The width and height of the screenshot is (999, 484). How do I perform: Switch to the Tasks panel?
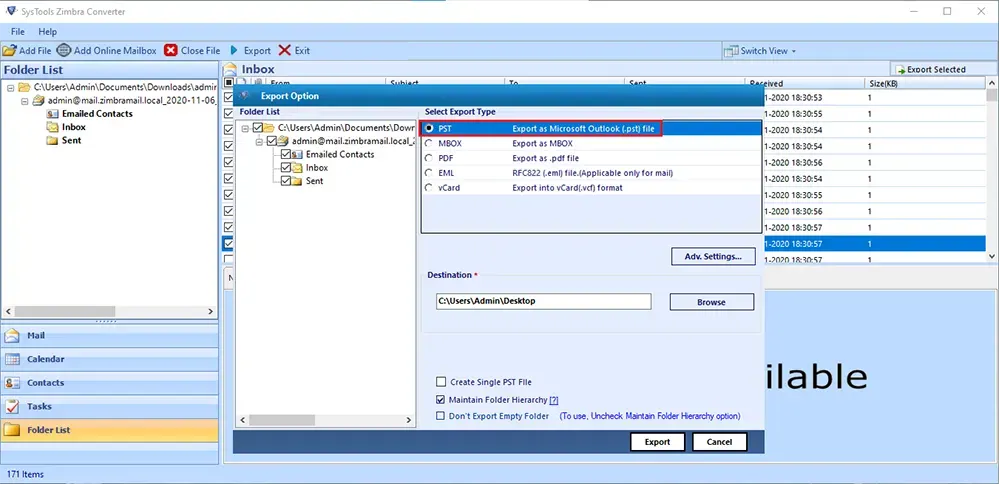pos(110,406)
